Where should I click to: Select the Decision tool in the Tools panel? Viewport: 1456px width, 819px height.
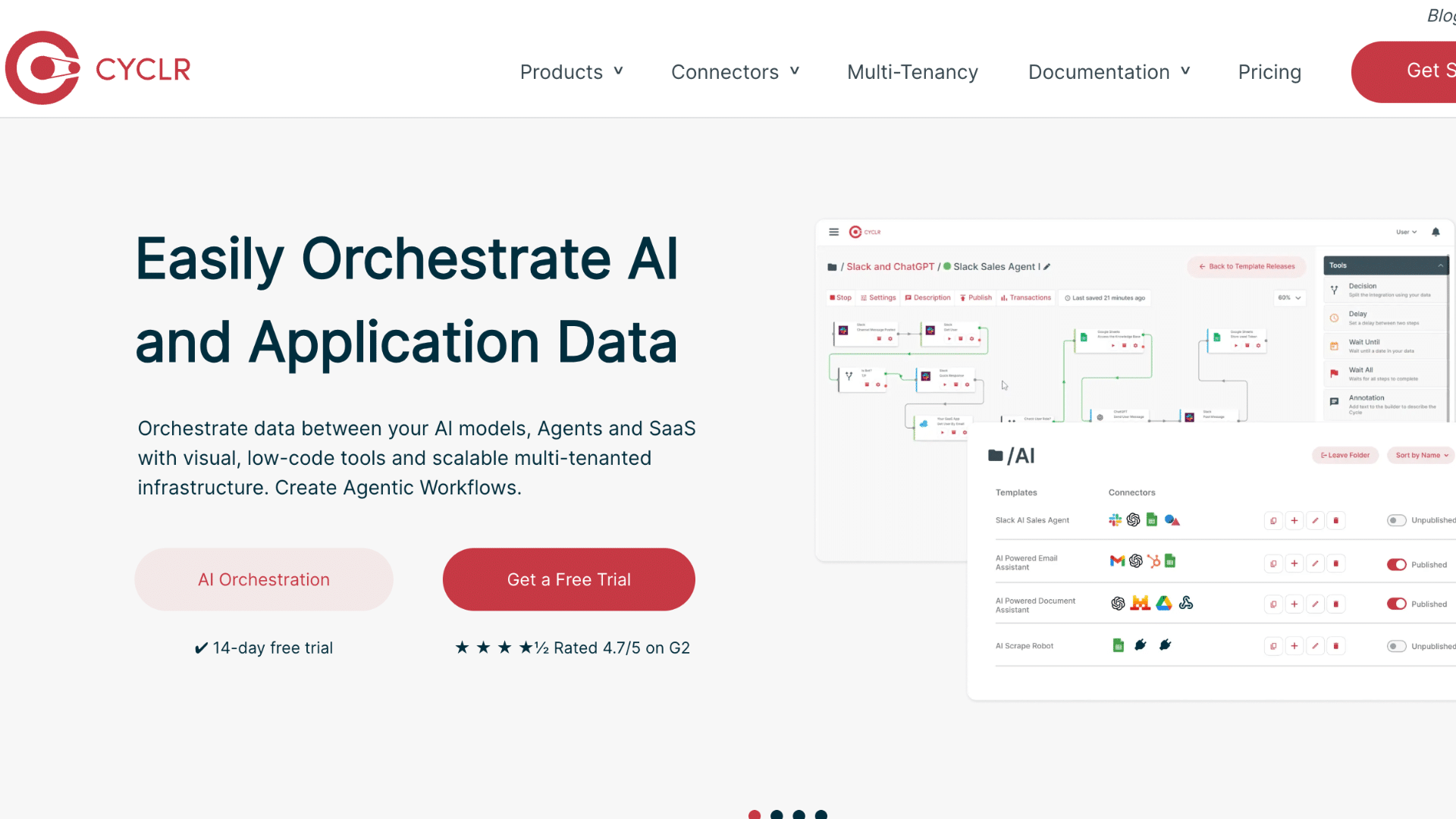[1385, 289]
